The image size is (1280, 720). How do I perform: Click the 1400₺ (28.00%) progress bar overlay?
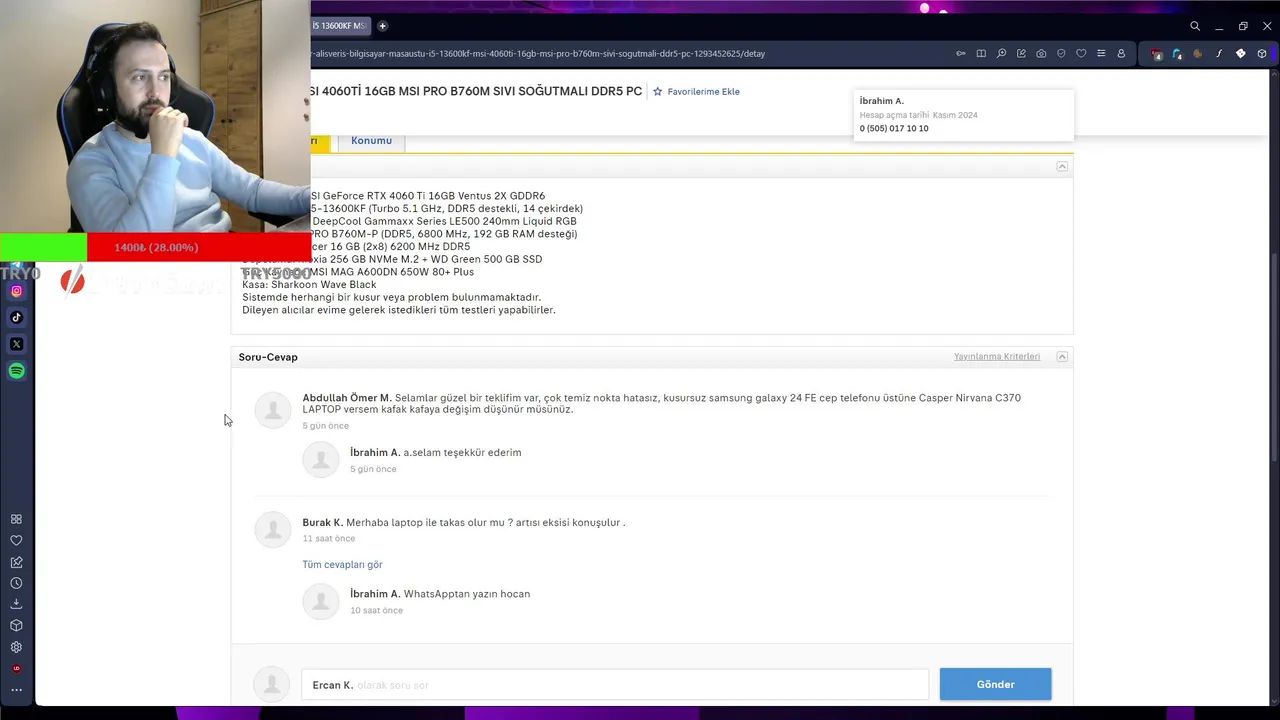(155, 247)
